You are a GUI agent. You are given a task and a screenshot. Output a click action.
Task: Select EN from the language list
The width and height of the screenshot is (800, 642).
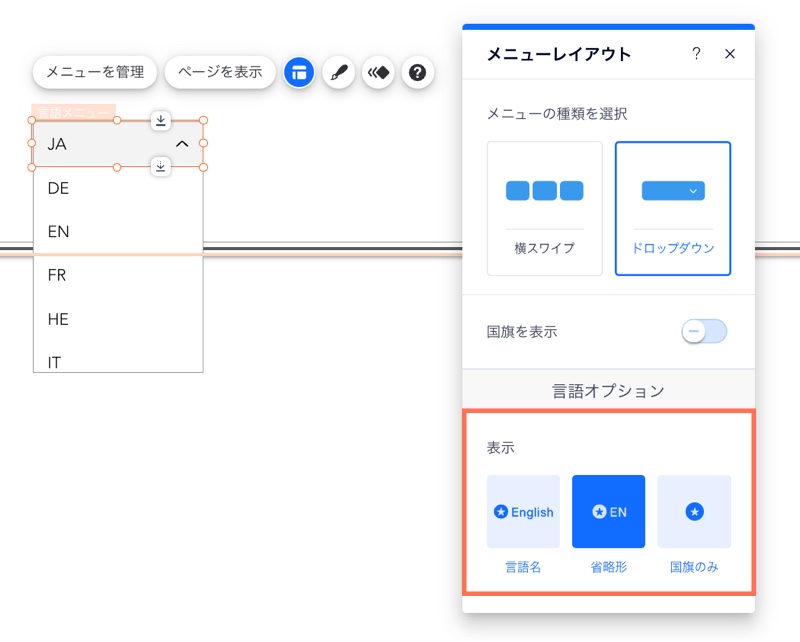pos(58,232)
